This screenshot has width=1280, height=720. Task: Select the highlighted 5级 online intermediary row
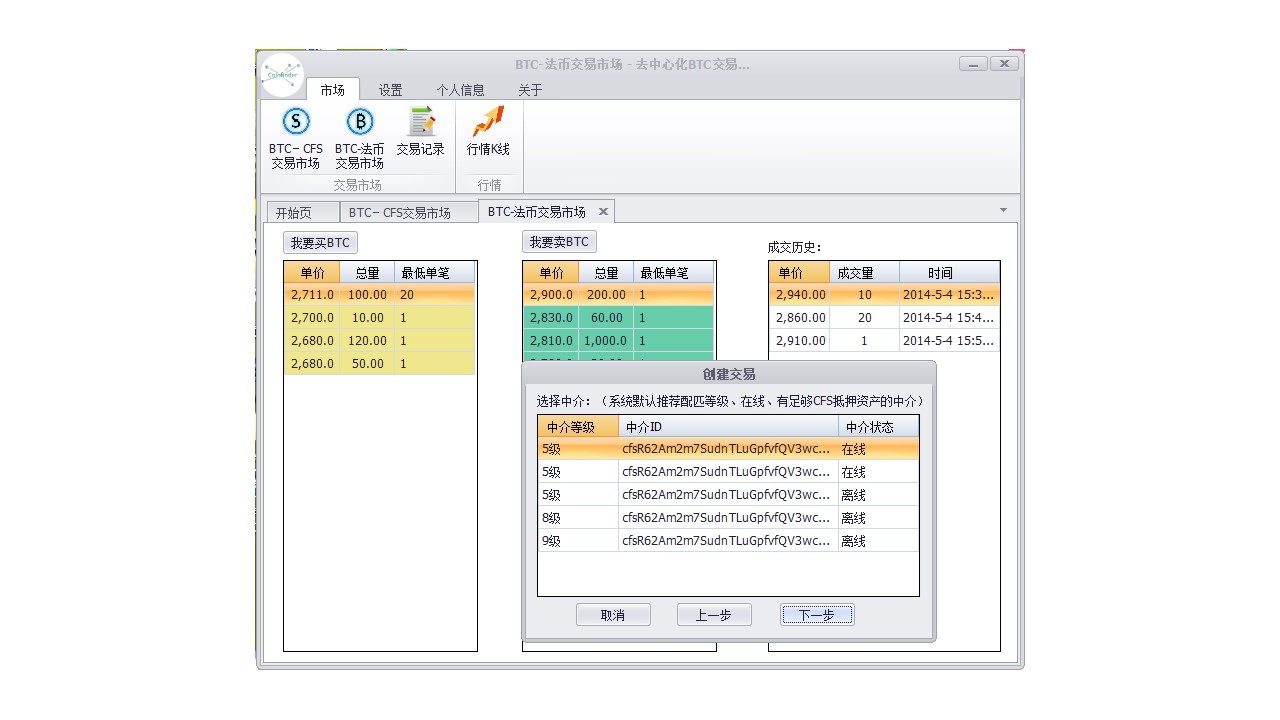coord(728,449)
